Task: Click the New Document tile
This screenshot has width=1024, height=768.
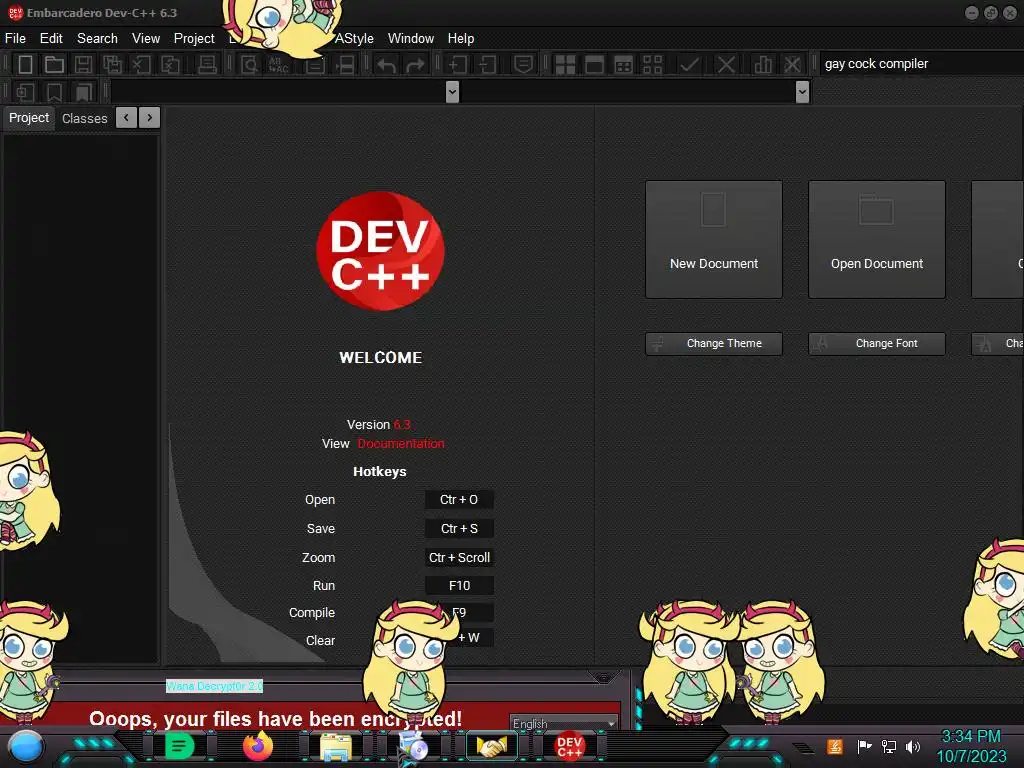Action: point(714,240)
